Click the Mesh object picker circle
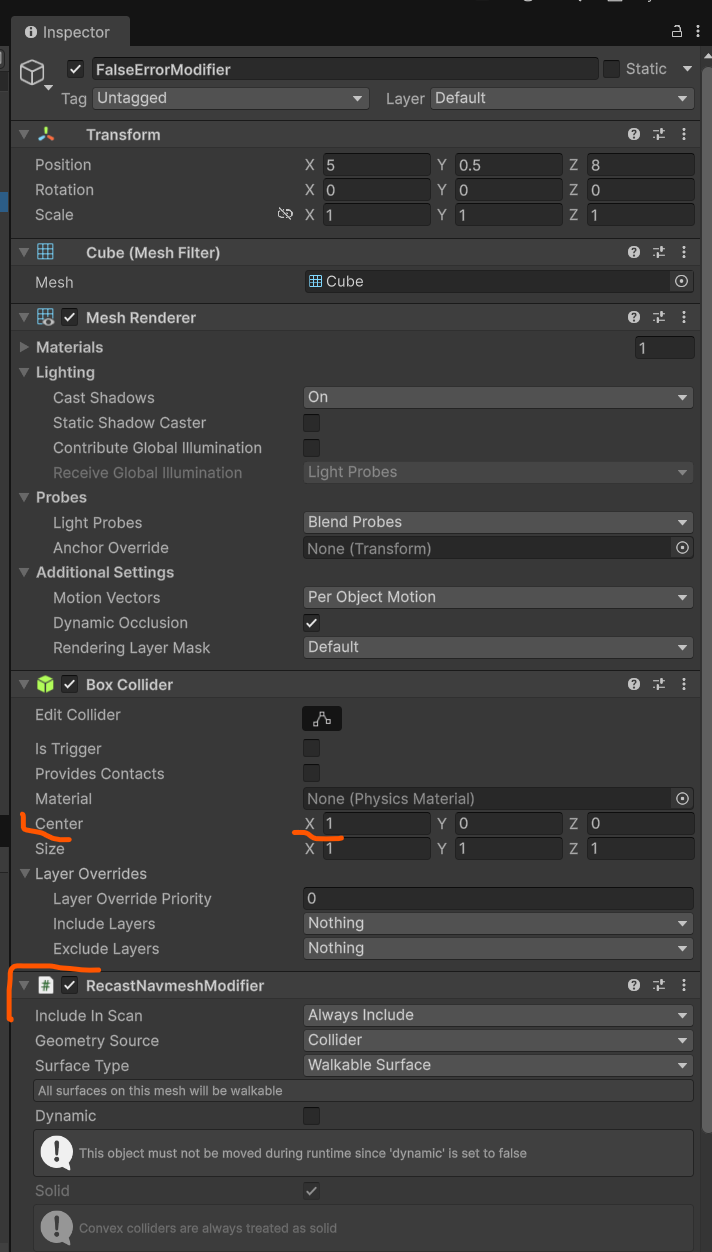The width and height of the screenshot is (712, 1252). 682,282
